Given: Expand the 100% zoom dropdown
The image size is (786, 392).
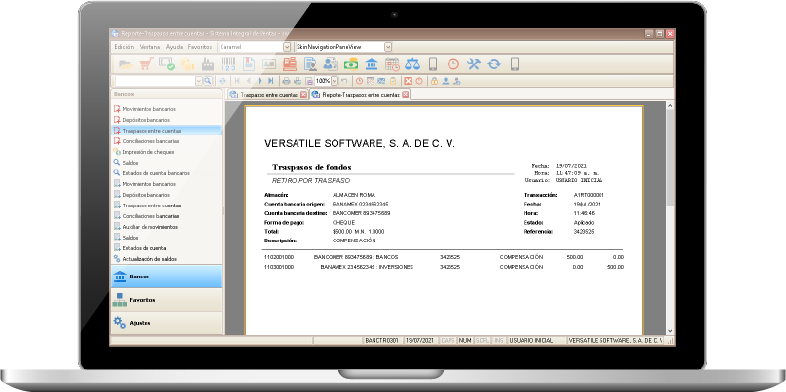Looking at the screenshot, I should click(x=334, y=81).
